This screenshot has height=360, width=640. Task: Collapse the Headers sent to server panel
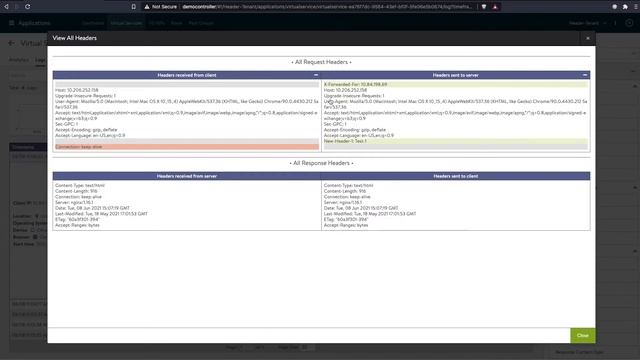click(x=585, y=75)
